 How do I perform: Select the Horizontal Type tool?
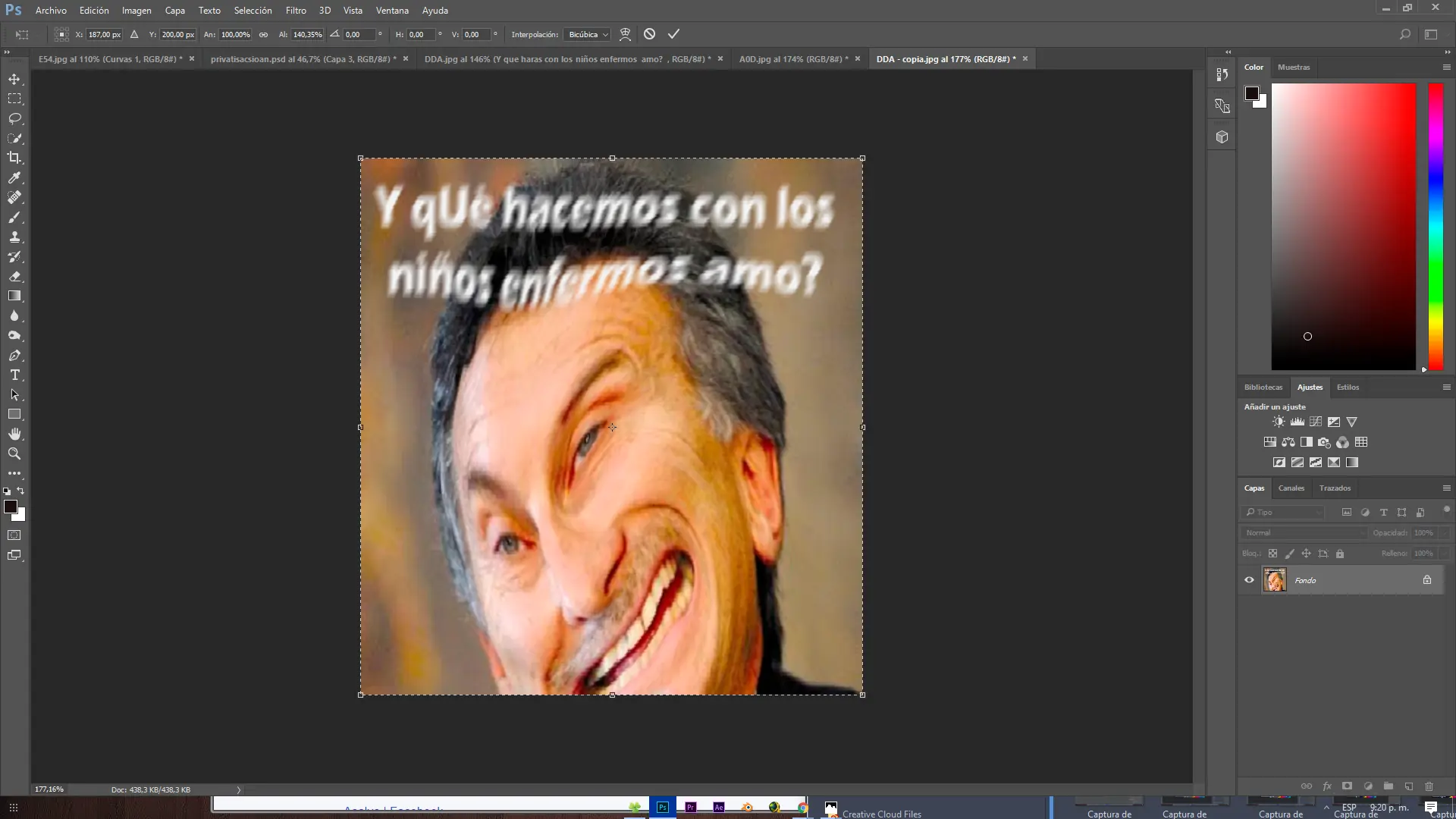[14, 375]
